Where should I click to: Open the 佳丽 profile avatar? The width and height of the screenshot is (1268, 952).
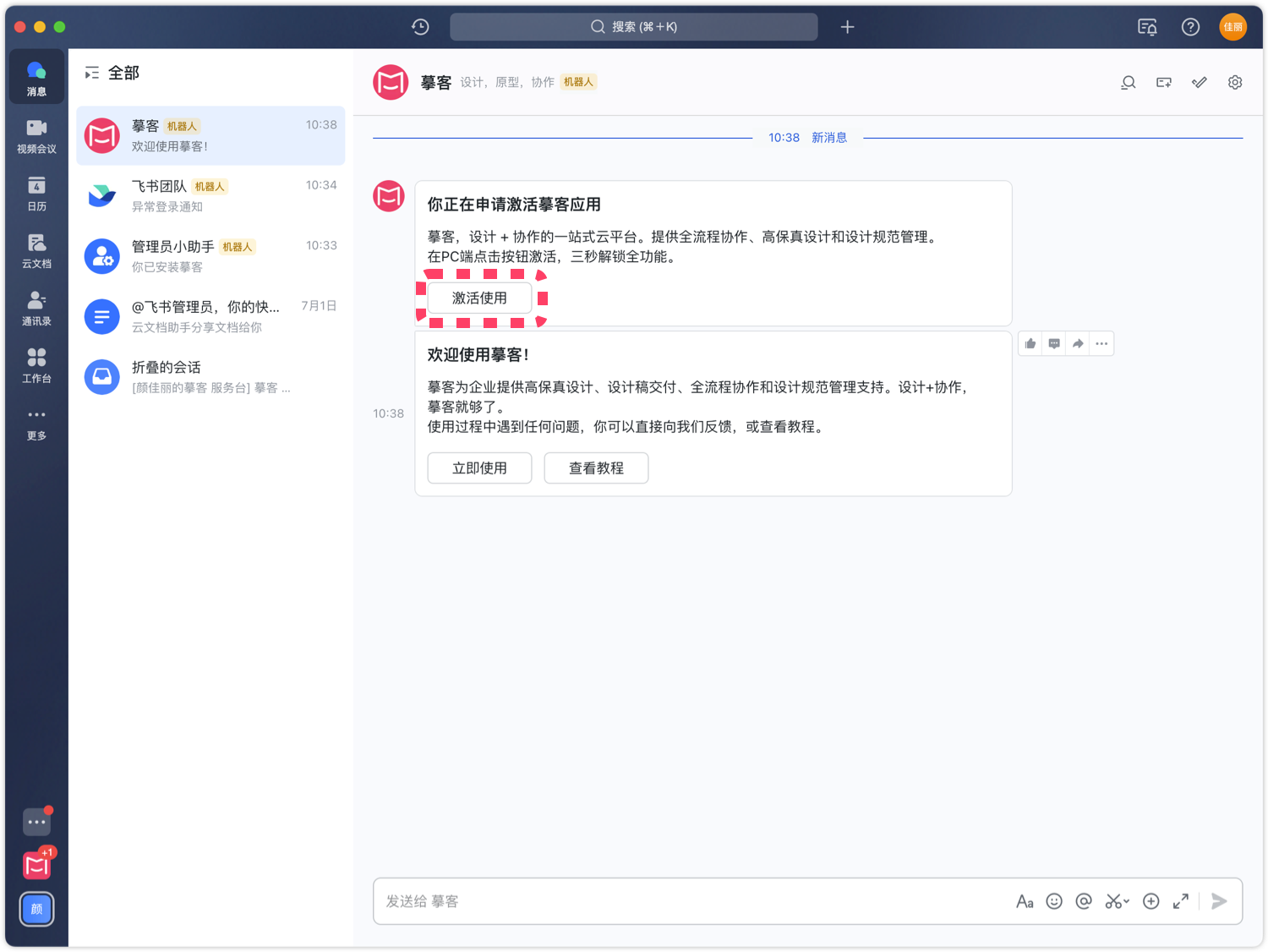[1233, 27]
